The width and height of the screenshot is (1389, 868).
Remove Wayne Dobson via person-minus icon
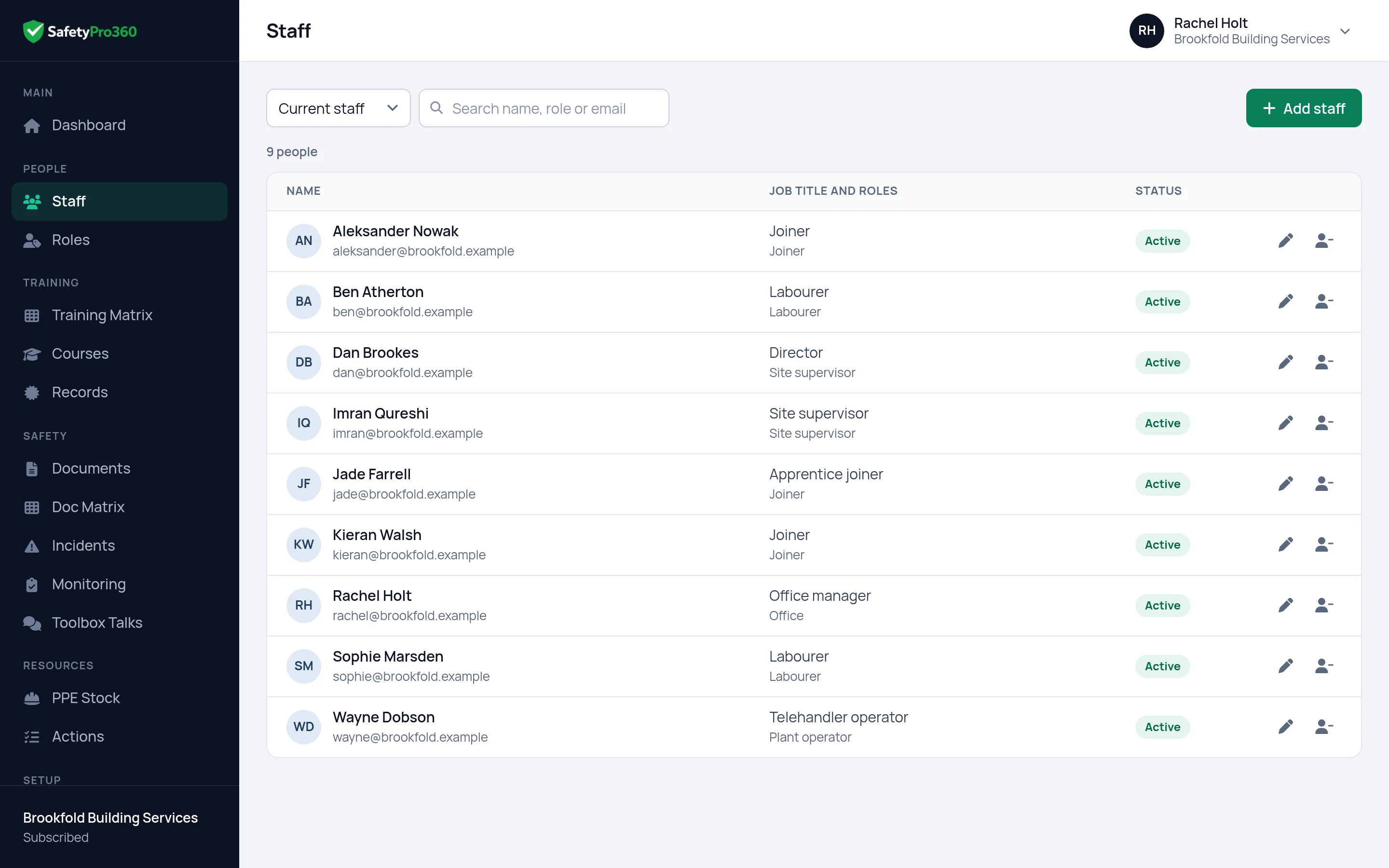(x=1323, y=727)
